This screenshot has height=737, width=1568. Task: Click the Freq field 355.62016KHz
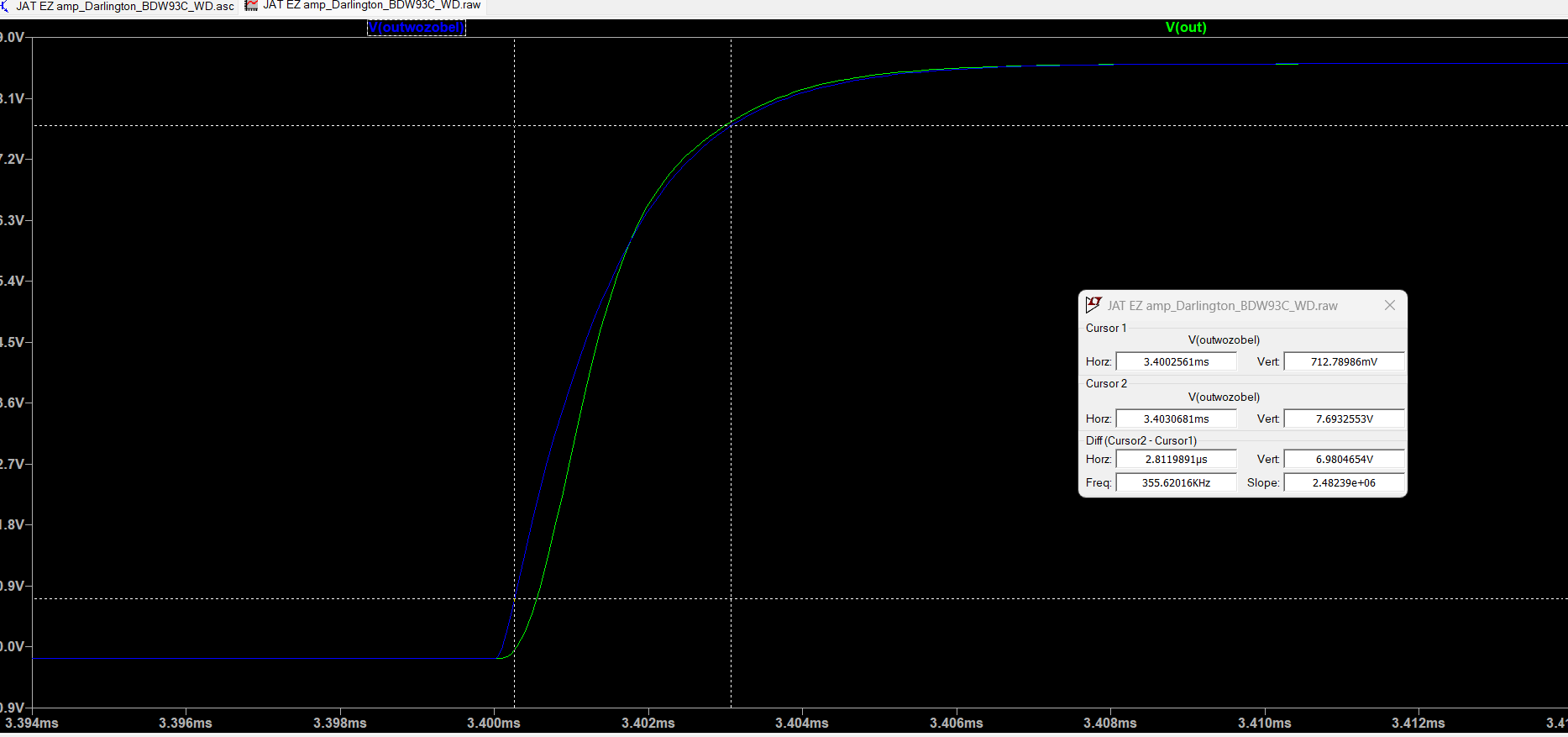pos(1176,482)
